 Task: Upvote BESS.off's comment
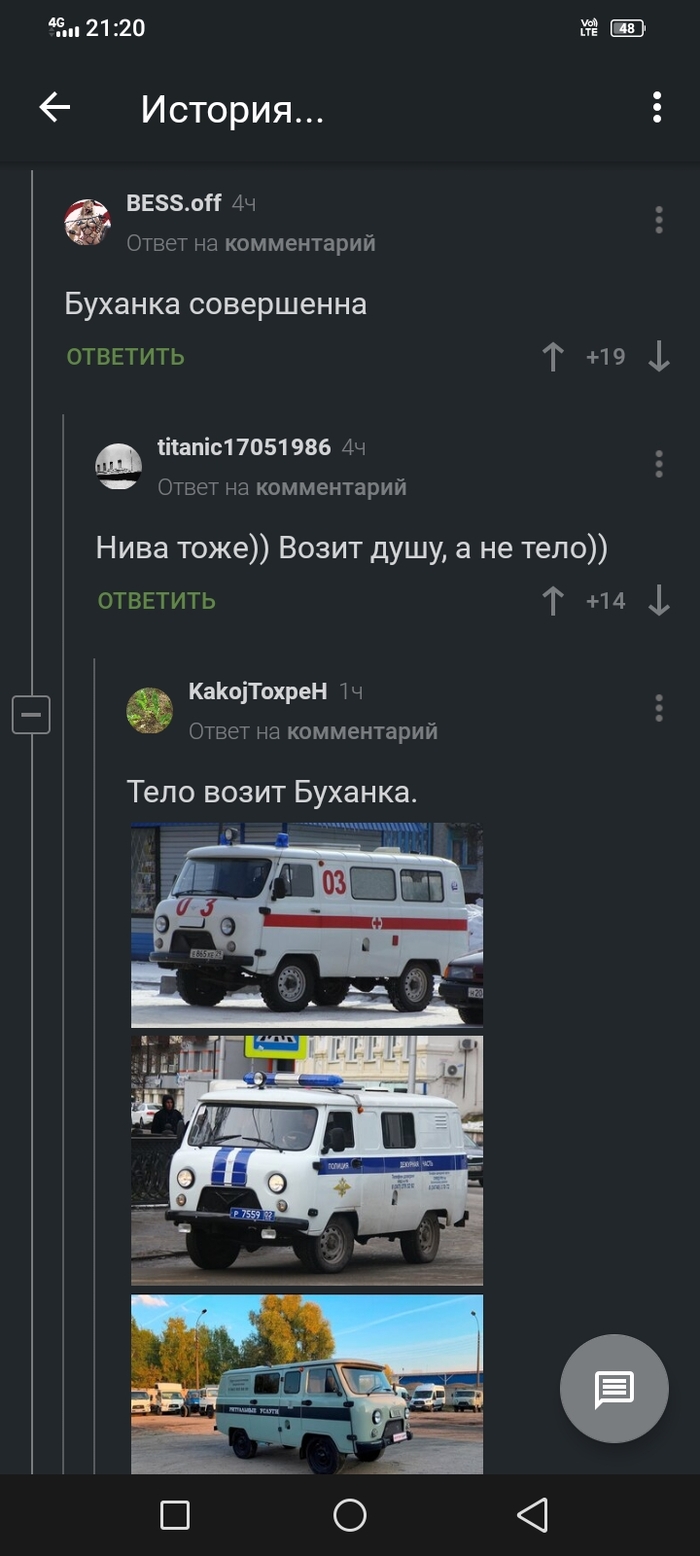pos(553,357)
